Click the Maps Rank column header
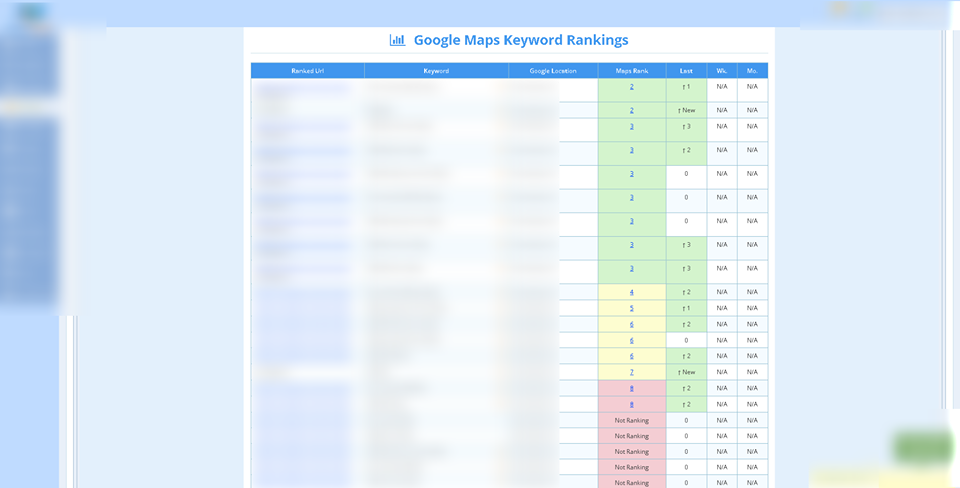Screen dimensions: 960x488 [x=631, y=71]
